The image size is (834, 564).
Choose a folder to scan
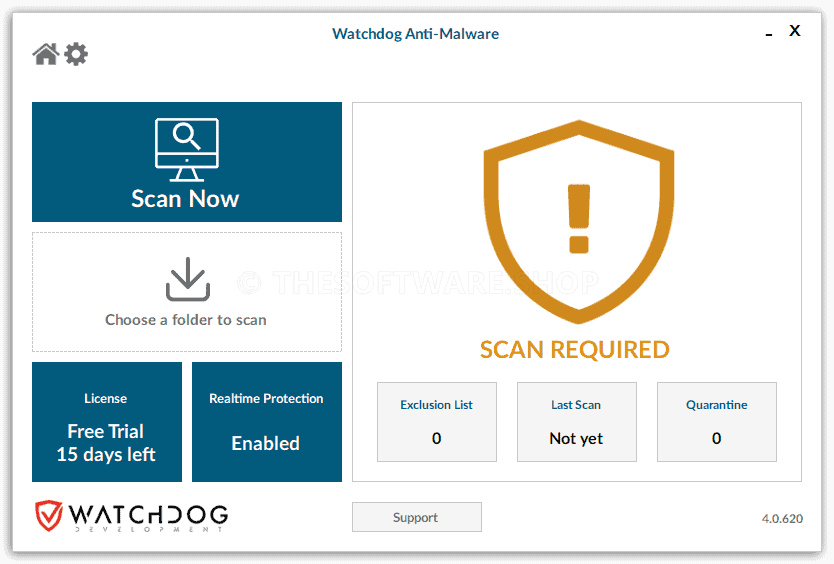[x=187, y=292]
